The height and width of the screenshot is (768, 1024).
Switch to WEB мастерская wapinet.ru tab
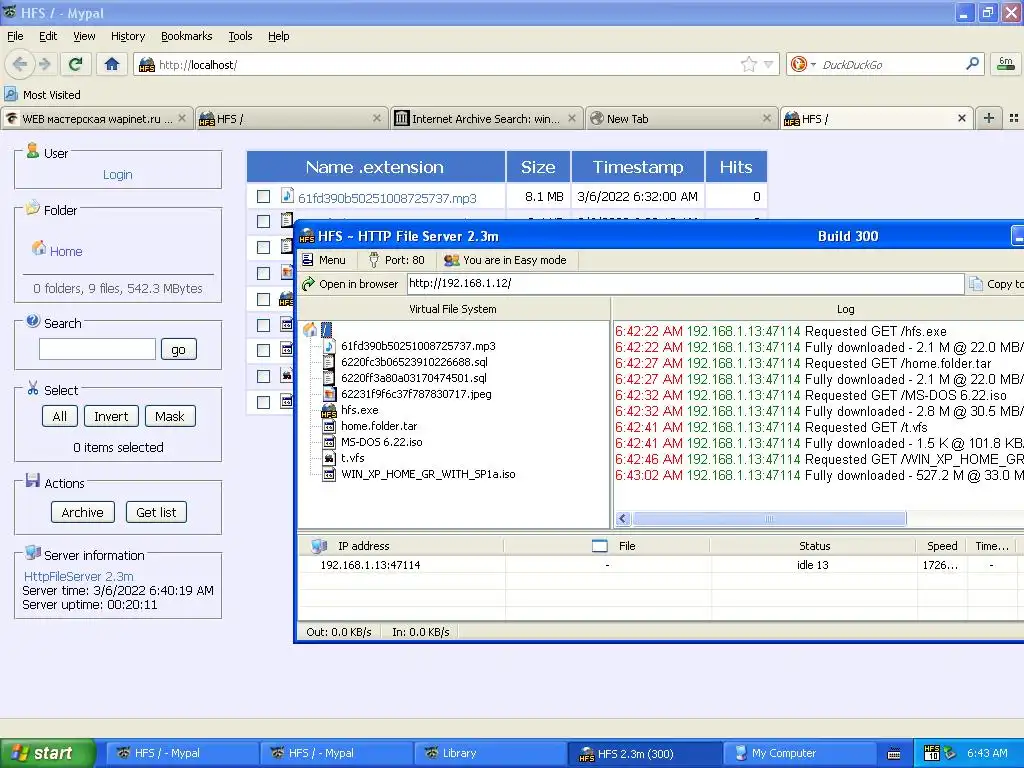coord(97,119)
